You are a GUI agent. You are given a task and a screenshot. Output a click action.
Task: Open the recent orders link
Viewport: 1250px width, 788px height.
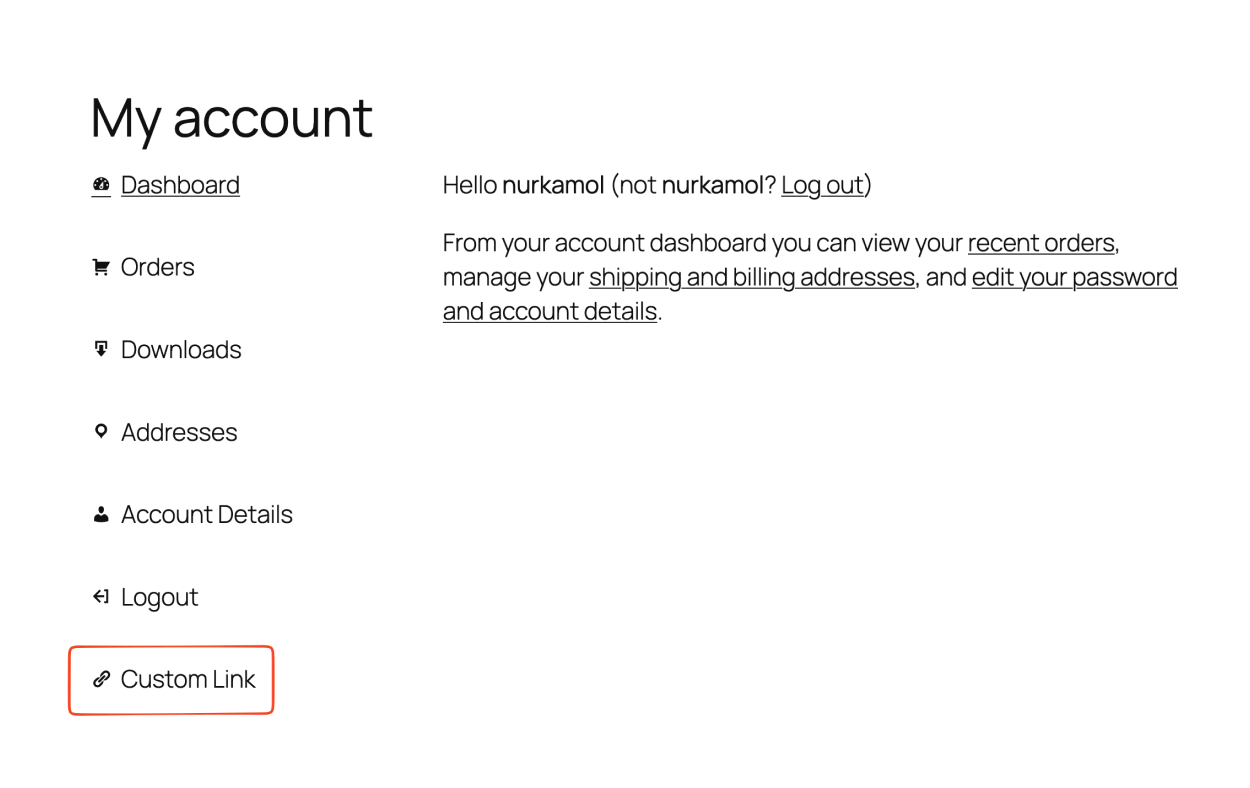pyautogui.click(x=1041, y=243)
